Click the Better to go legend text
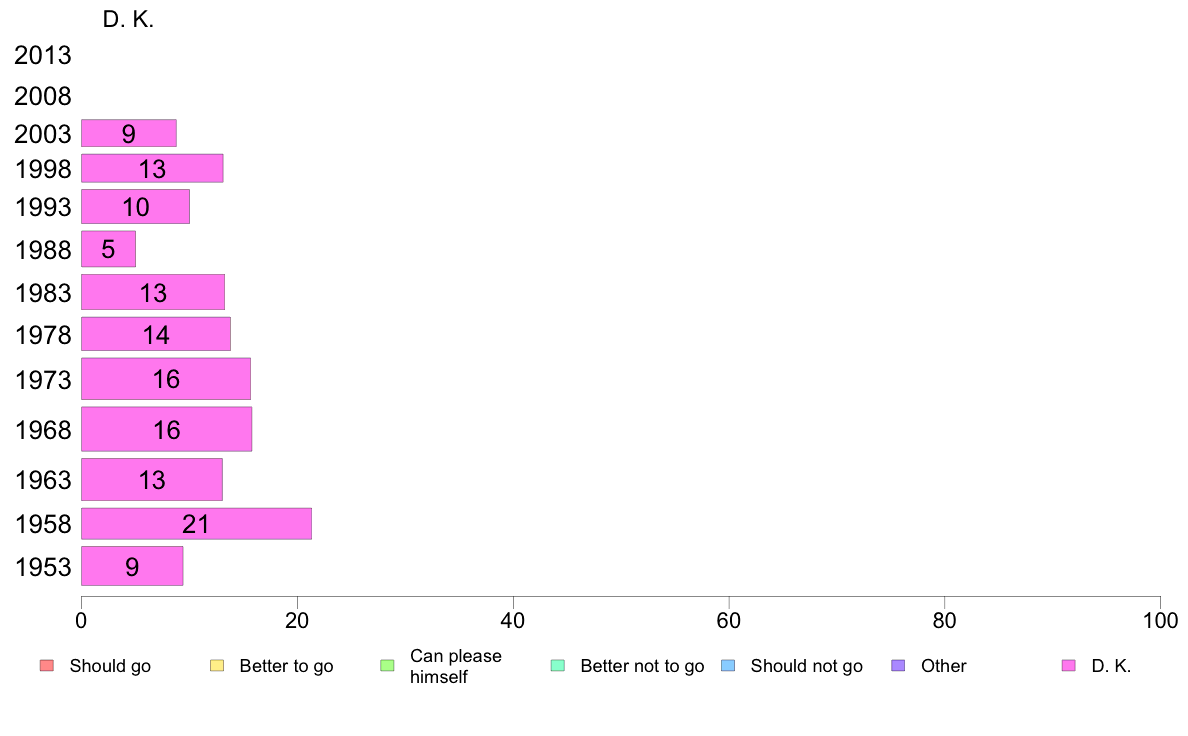 click(286, 666)
